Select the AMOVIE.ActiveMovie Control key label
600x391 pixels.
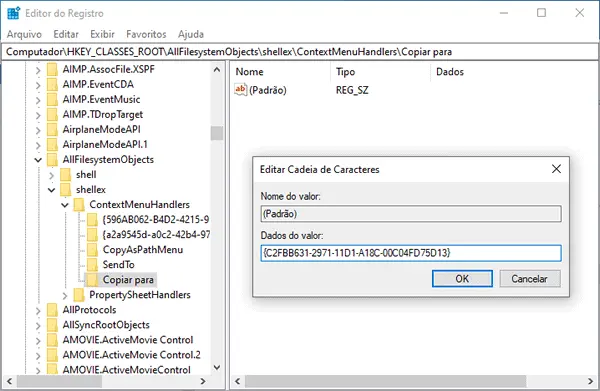point(128,340)
